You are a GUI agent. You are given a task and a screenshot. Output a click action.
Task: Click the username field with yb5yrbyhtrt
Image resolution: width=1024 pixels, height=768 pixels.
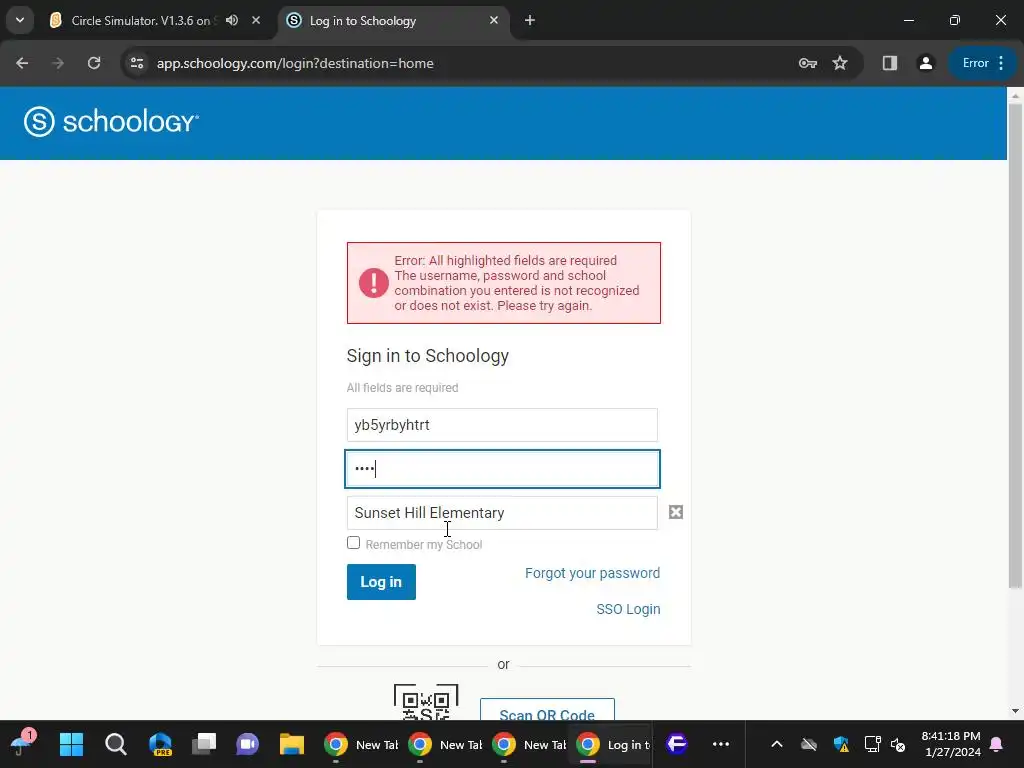502,425
